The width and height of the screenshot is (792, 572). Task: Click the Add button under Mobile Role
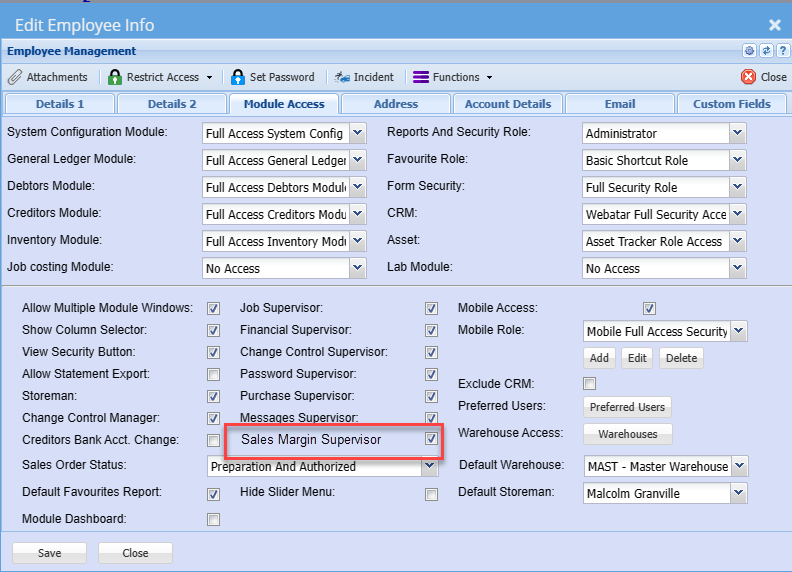pos(599,358)
